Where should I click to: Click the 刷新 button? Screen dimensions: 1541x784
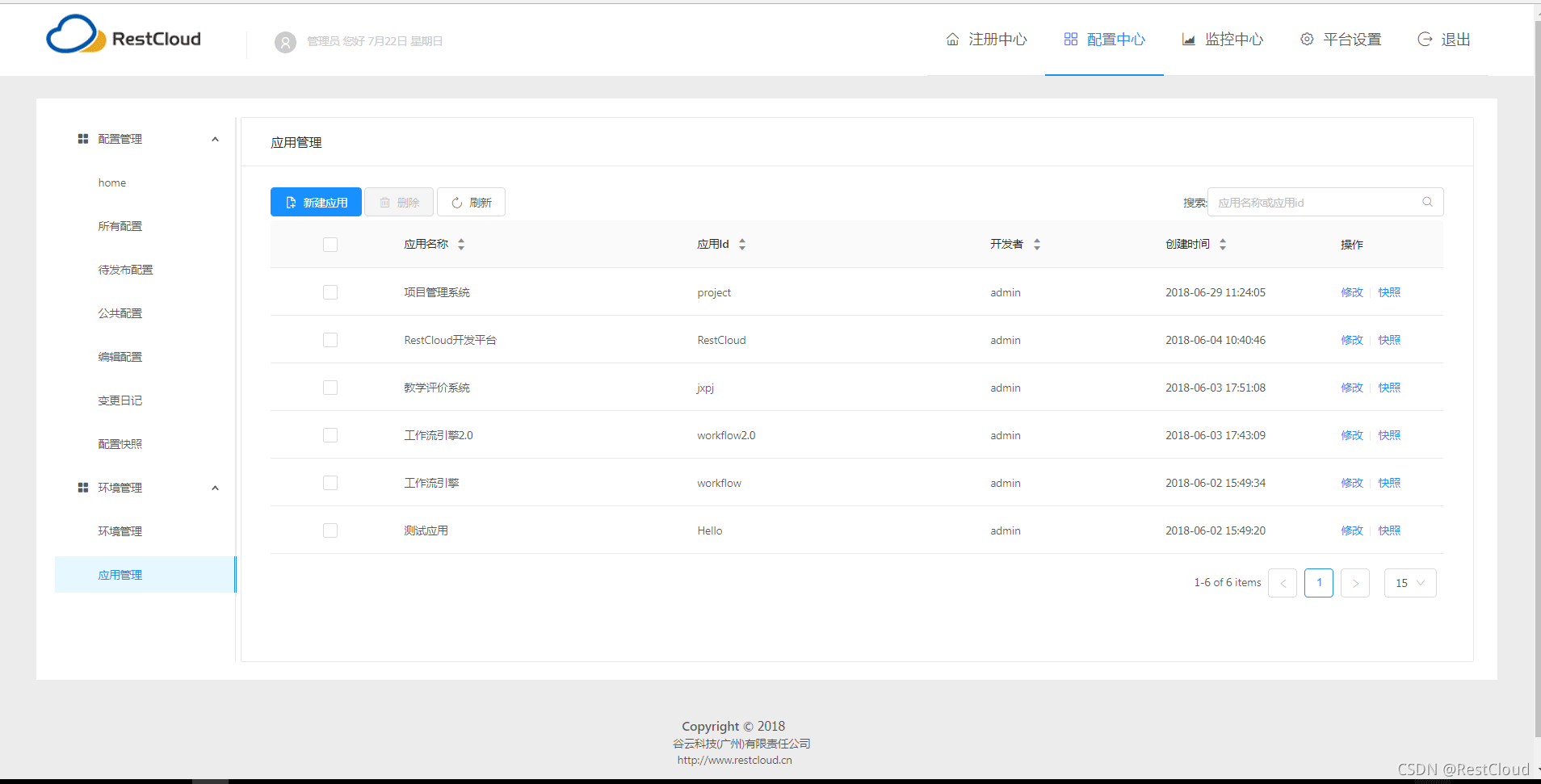[x=471, y=202]
